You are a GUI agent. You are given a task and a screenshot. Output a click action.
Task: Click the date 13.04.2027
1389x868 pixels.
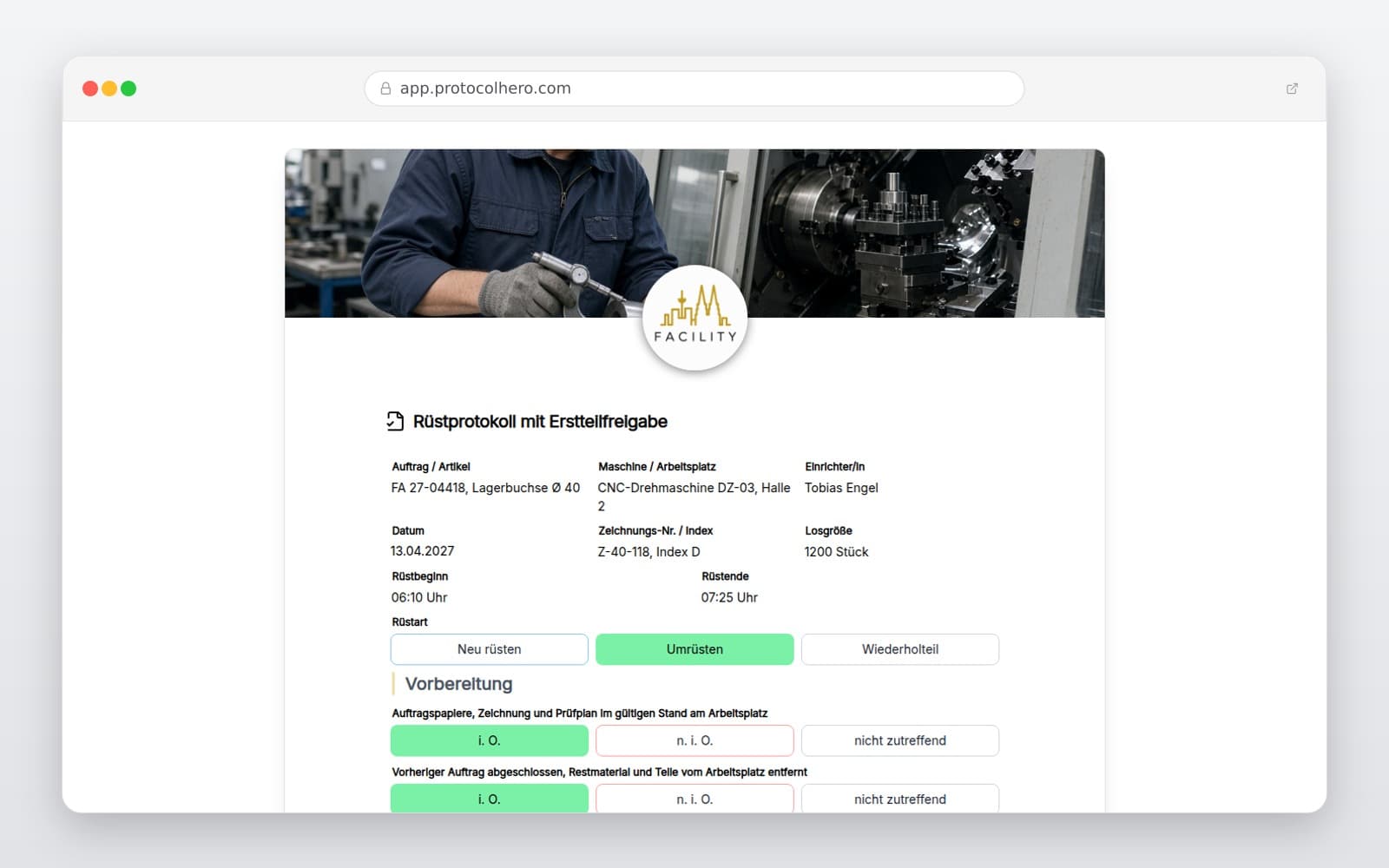[423, 551]
